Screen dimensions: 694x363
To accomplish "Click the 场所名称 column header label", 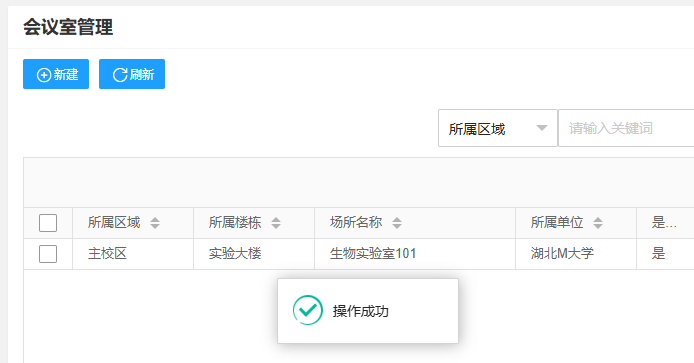I will [x=356, y=222].
